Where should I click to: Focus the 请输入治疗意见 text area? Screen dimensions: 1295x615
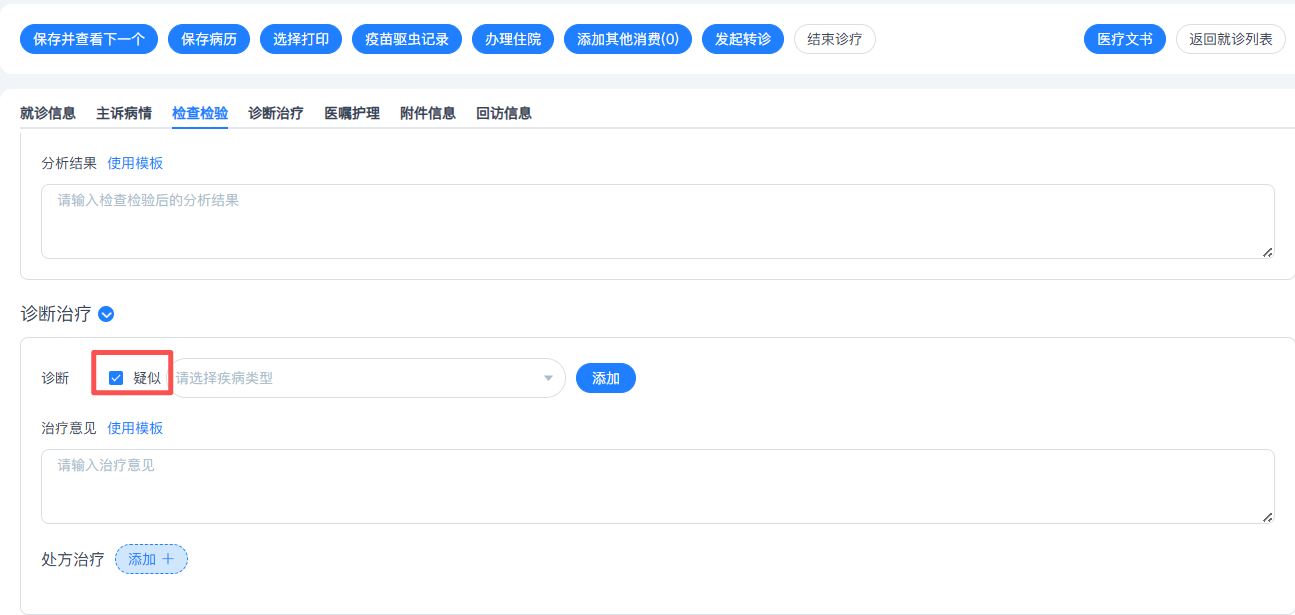click(657, 486)
